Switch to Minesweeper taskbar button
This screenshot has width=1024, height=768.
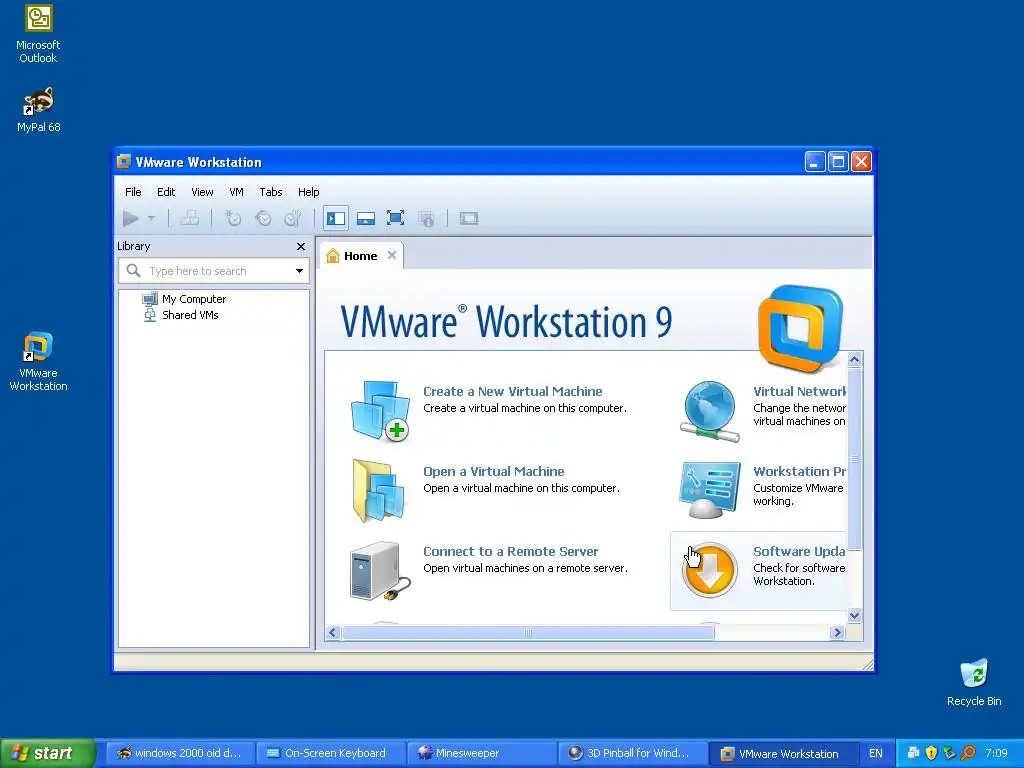(481, 753)
